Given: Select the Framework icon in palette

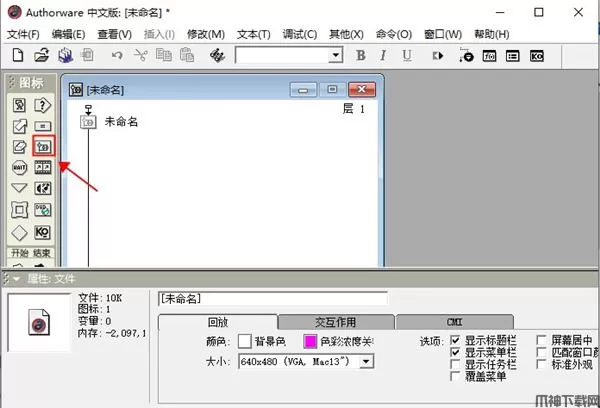Looking at the screenshot, I should pos(19,210).
